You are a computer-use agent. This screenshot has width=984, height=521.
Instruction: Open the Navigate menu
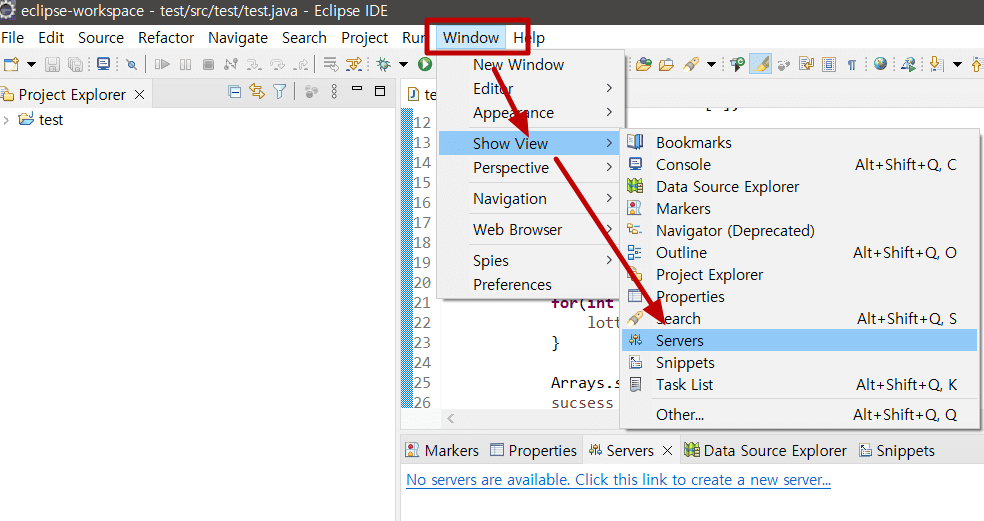[x=238, y=38]
